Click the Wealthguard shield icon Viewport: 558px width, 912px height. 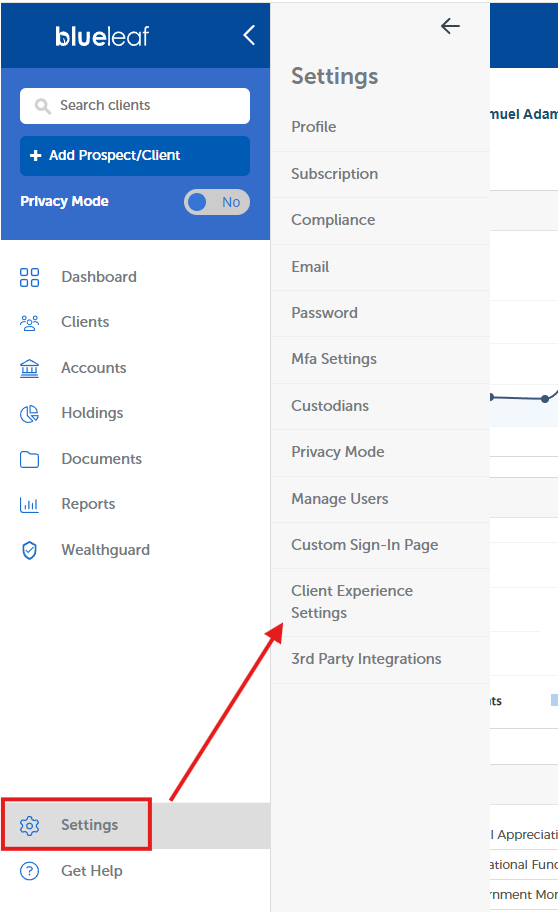tap(30, 550)
